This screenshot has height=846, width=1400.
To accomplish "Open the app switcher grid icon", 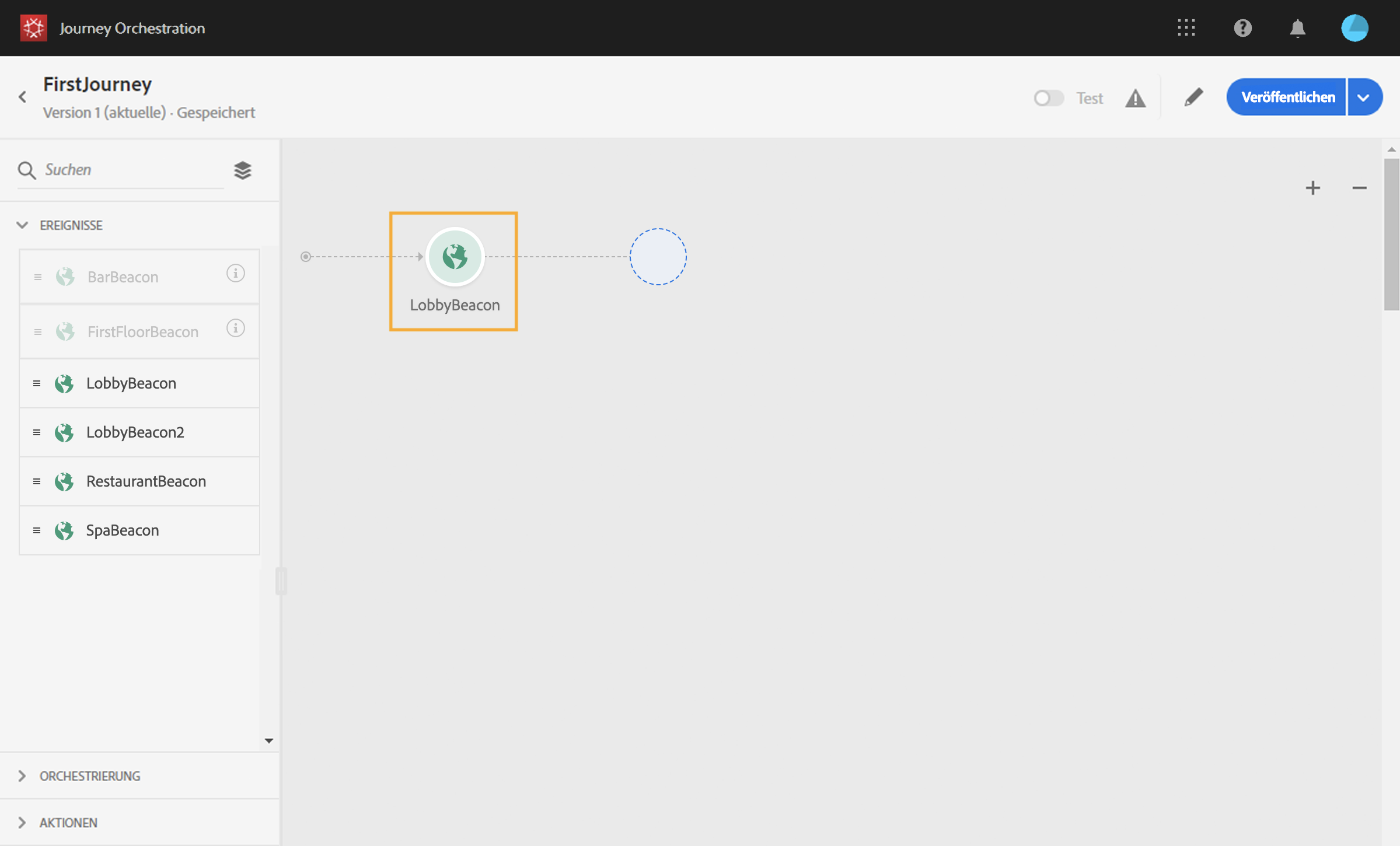I will (1186, 28).
